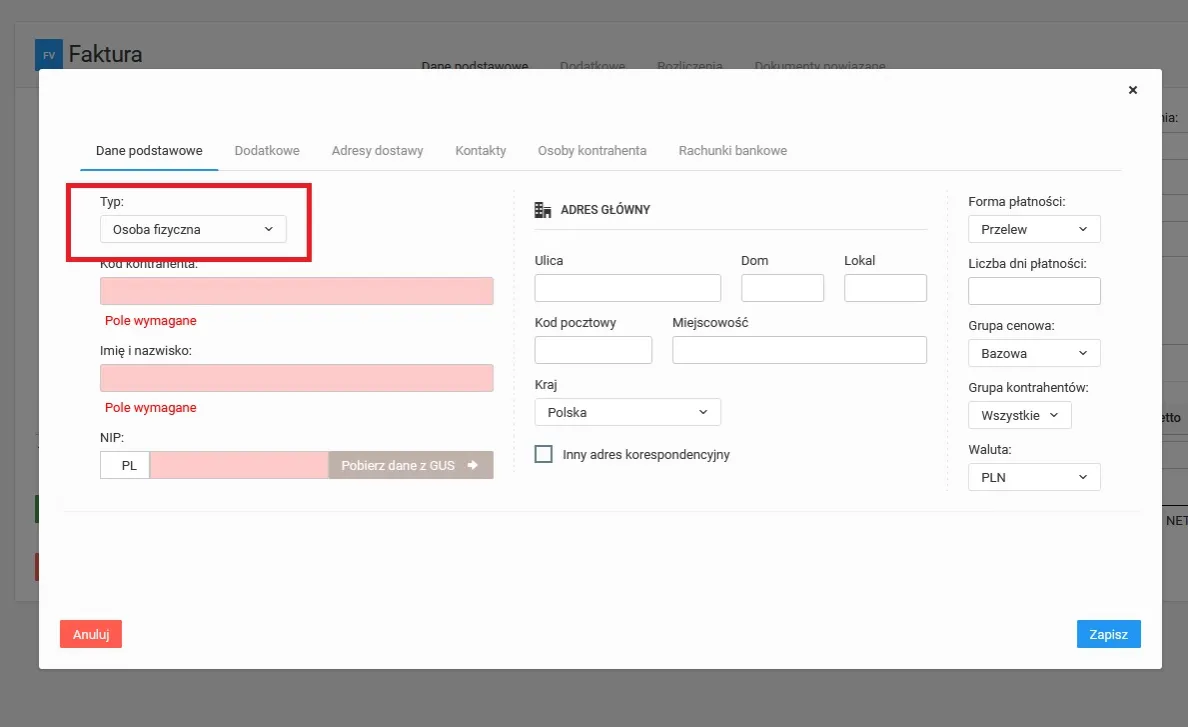Click the blue Zapisz button
This screenshot has height=727, width=1188.
coord(1108,634)
